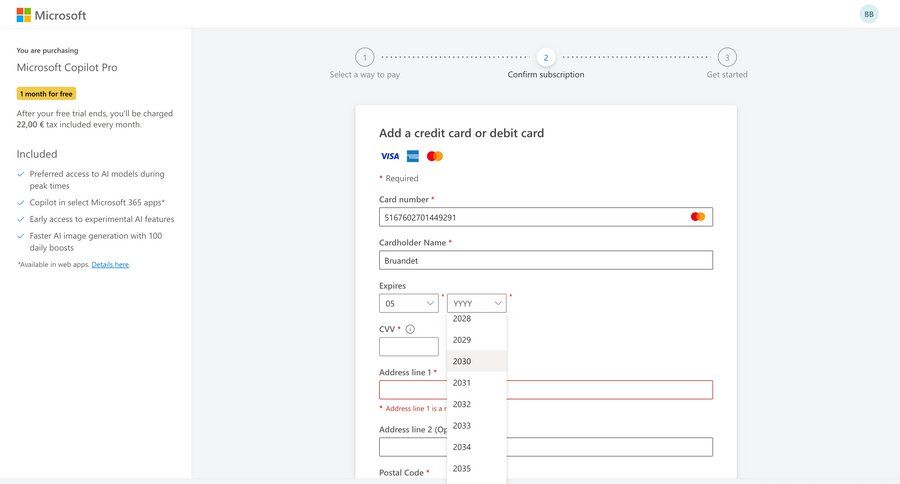Click step 3 circle Get started

click(727, 57)
